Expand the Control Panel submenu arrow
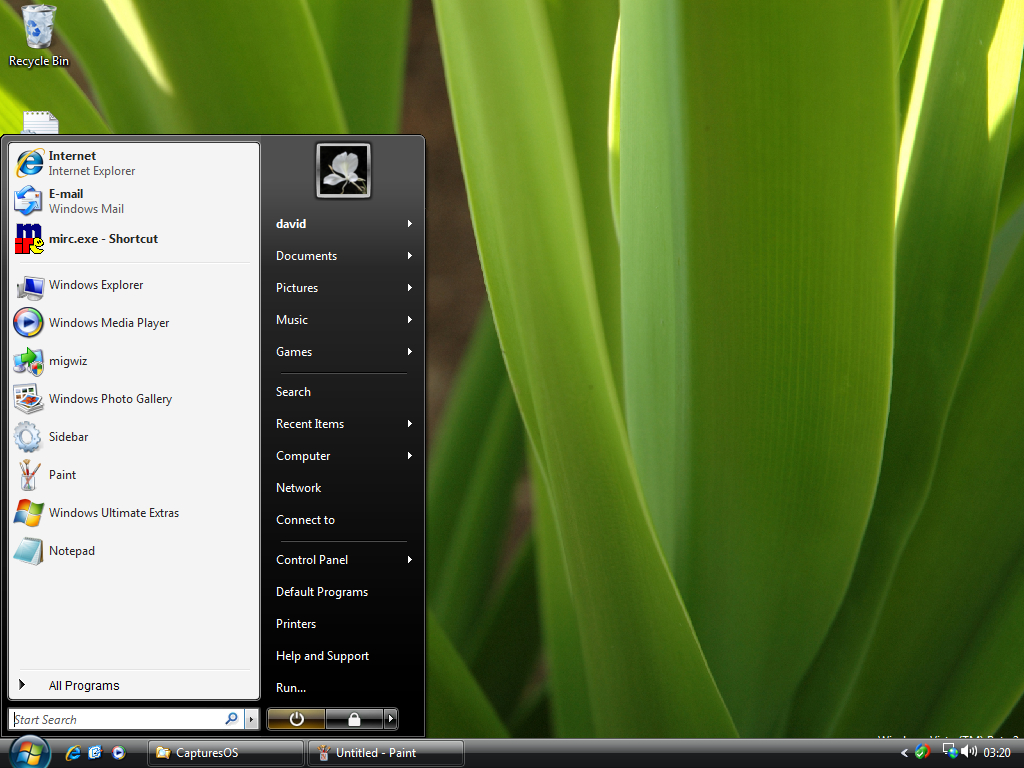 pos(409,560)
